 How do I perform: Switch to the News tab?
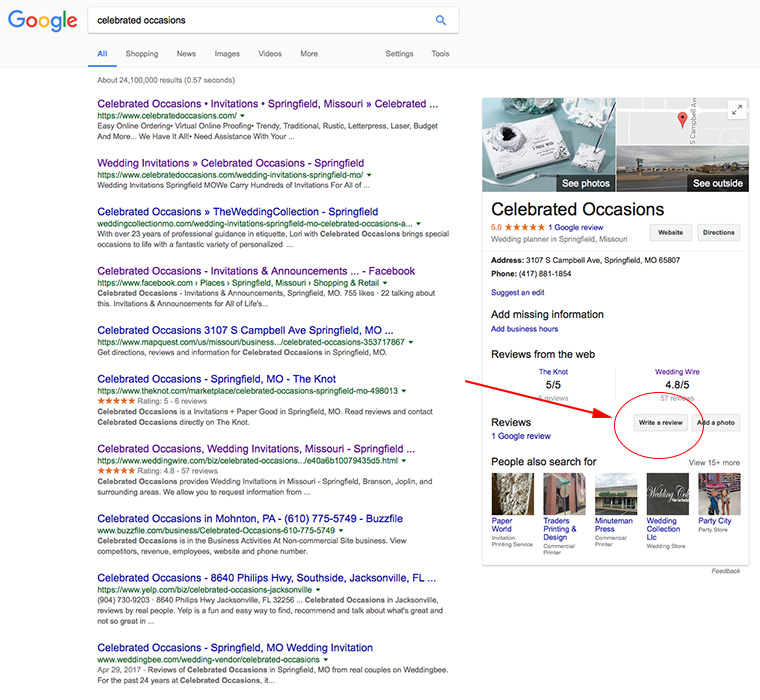pos(186,54)
